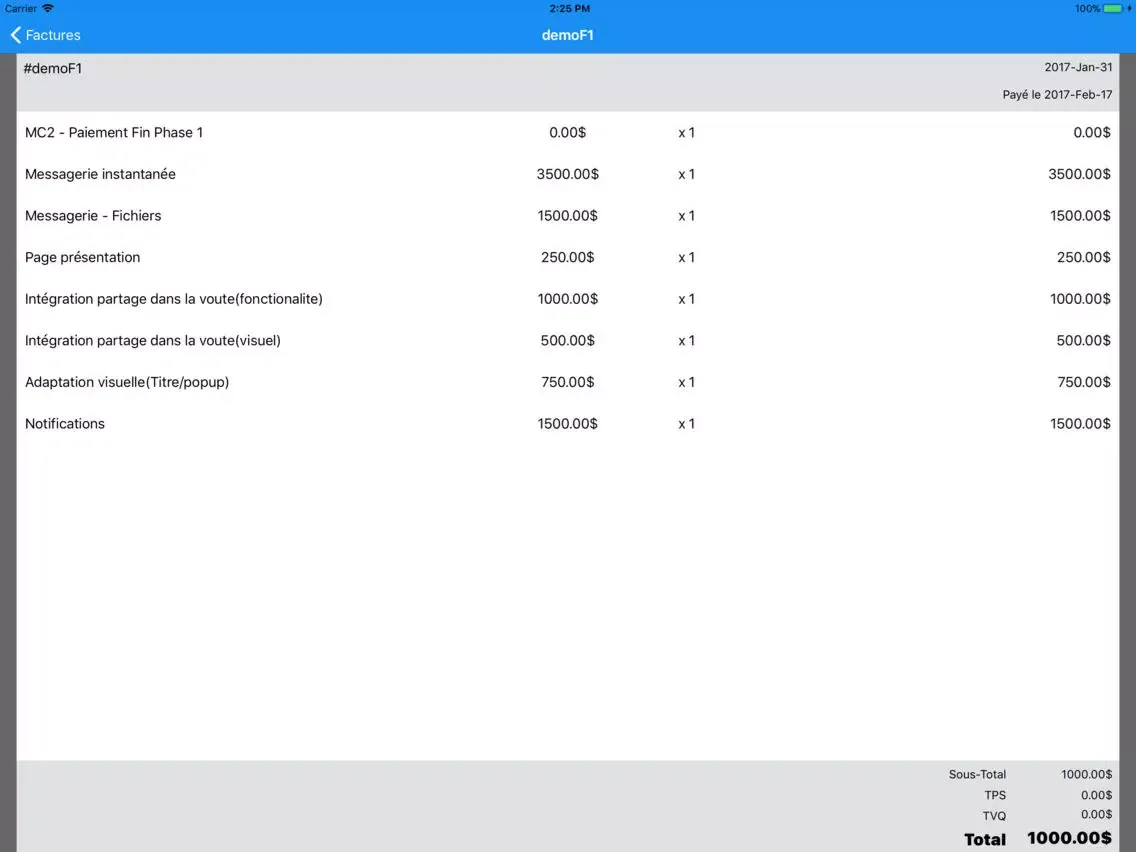Tap the bold Total label
This screenshot has height=852, width=1136.
tap(985, 839)
